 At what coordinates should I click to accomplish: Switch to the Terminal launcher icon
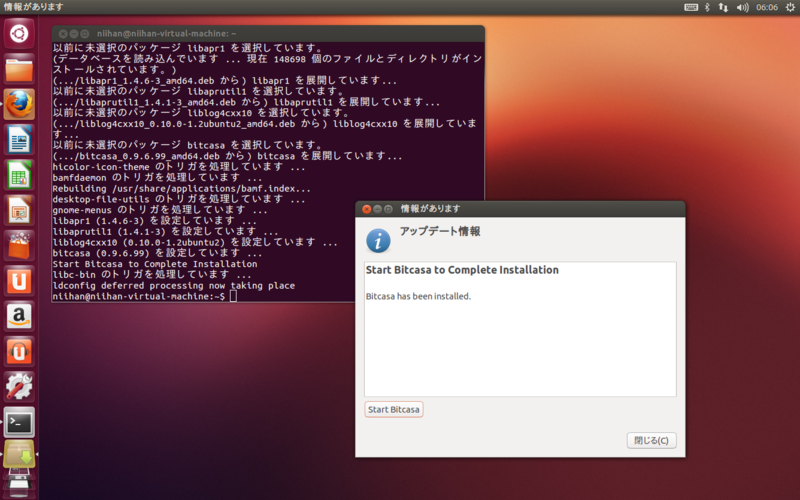pos(19,422)
